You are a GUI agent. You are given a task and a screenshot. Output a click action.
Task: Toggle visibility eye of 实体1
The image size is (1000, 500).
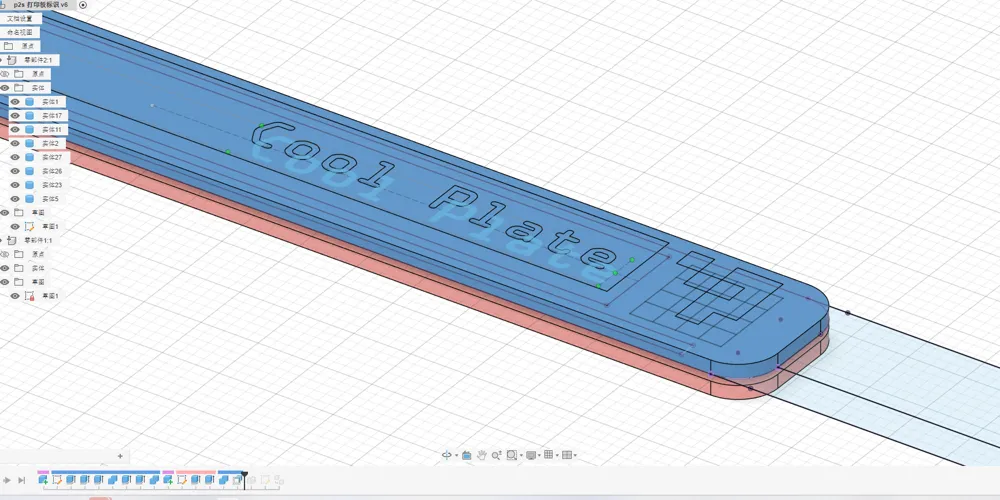15,102
